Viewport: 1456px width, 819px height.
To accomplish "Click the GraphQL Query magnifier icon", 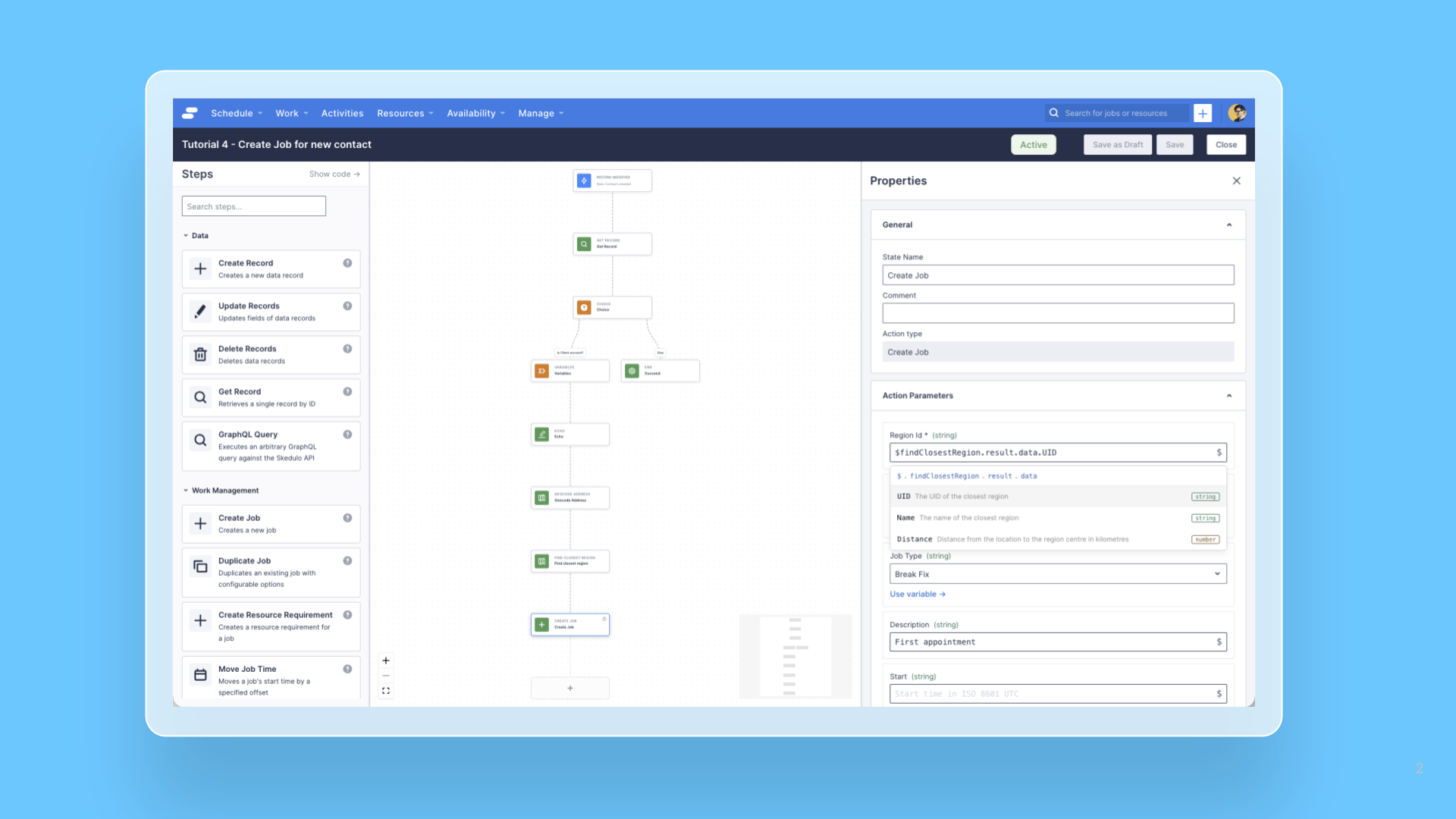I will point(200,440).
